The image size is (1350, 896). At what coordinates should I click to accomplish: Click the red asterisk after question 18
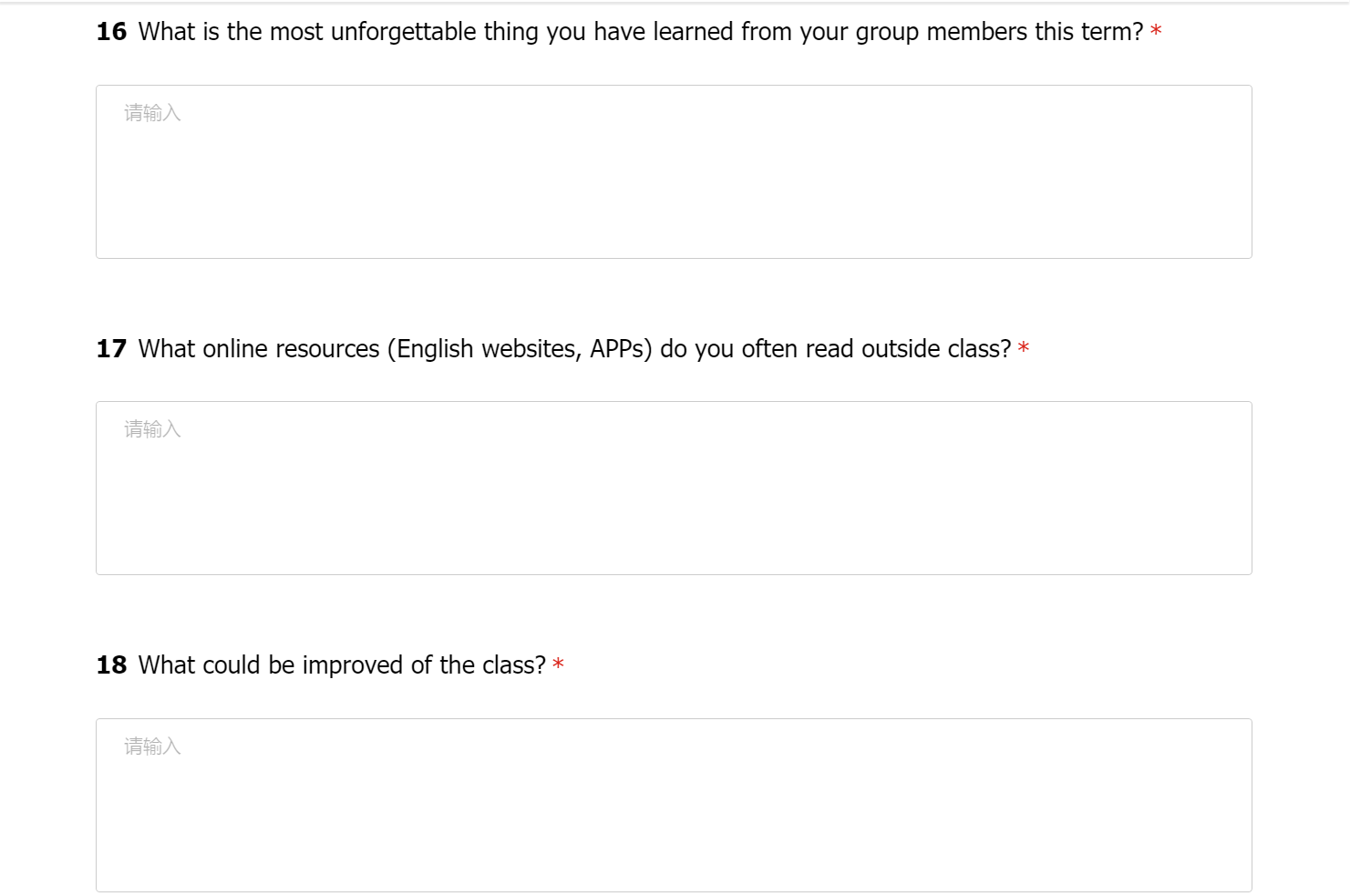click(558, 664)
